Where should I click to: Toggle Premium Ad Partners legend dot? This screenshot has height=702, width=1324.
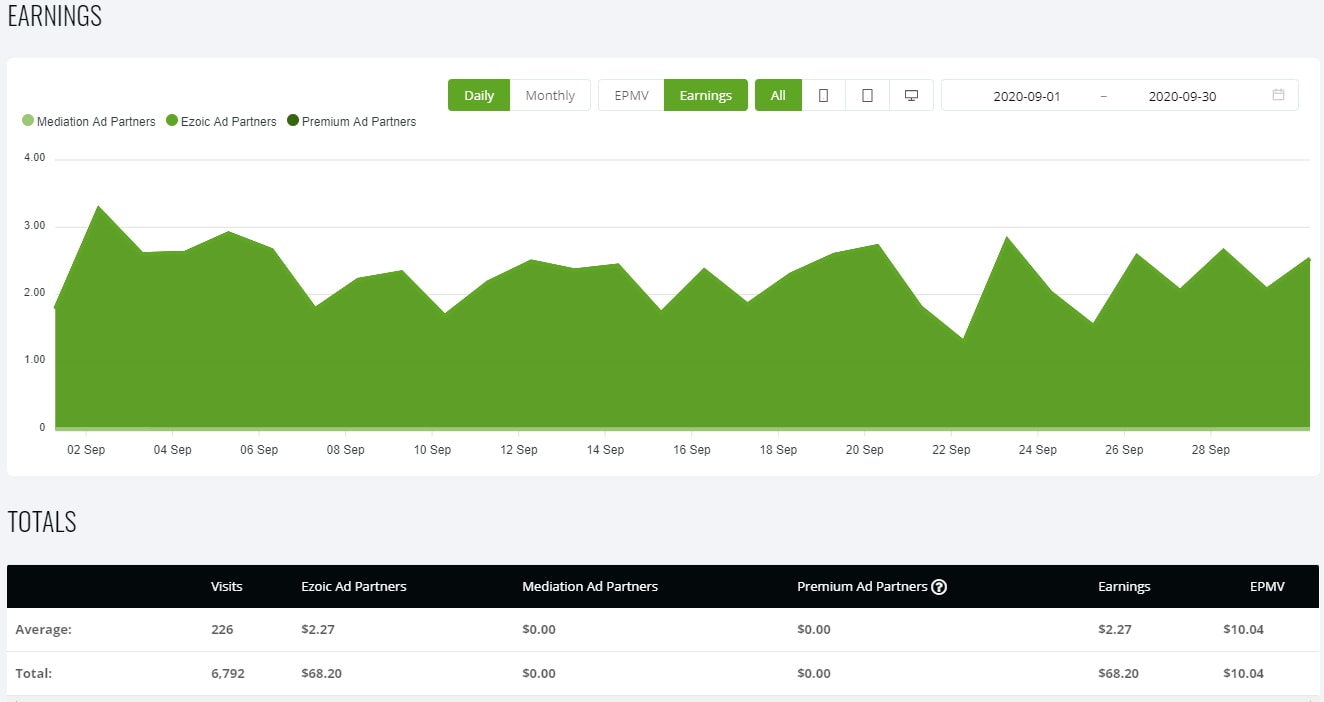(293, 121)
